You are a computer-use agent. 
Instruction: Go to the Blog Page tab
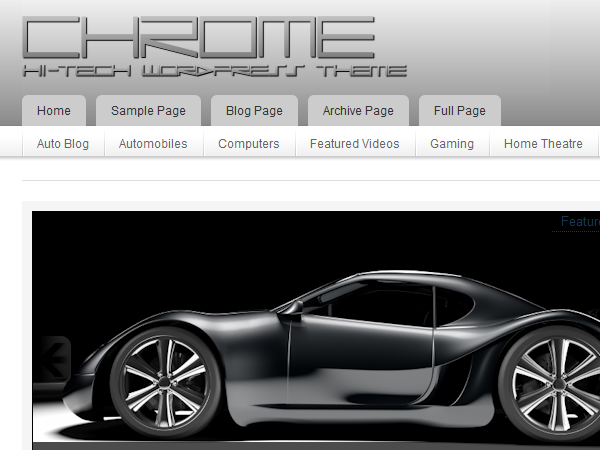[x=254, y=111]
